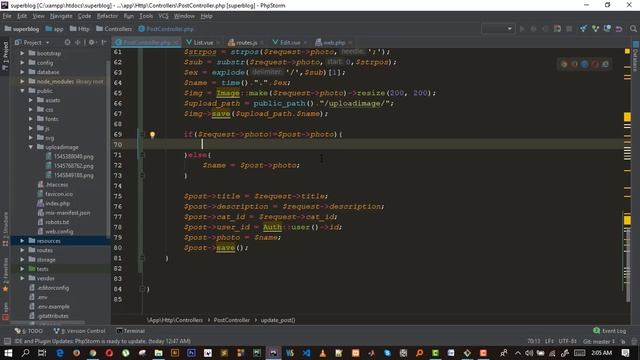Click the Collapse All icon in the Project panel

coord(77,42)
